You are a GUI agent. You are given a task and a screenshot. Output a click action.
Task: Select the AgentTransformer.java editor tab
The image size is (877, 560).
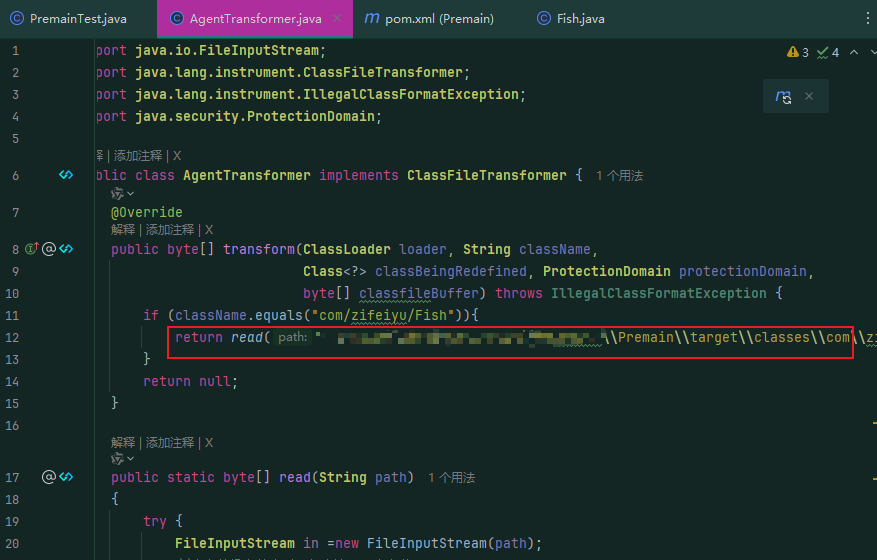[x=255, y=18]
